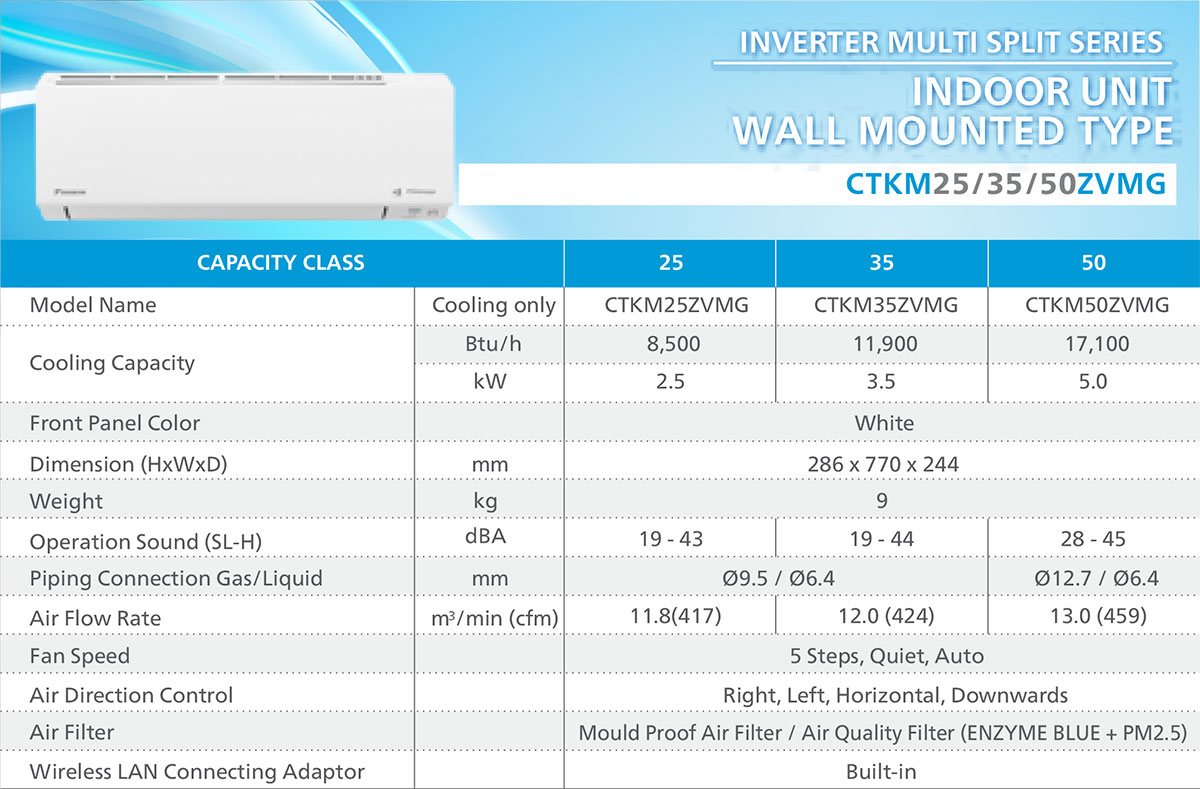Click the '13.0 (459)' air flow value
The width and height of the screenshot is (1200, 789).
click(x=1097, y=616)
